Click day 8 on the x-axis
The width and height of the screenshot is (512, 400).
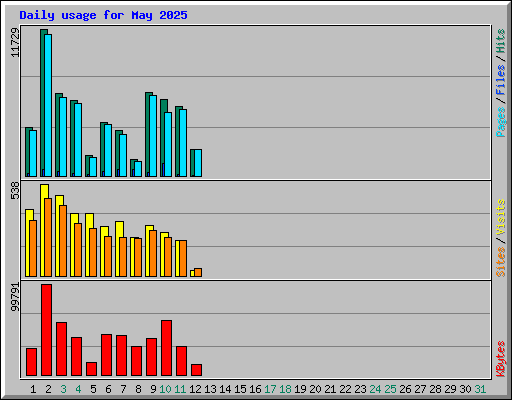(138, 389)
